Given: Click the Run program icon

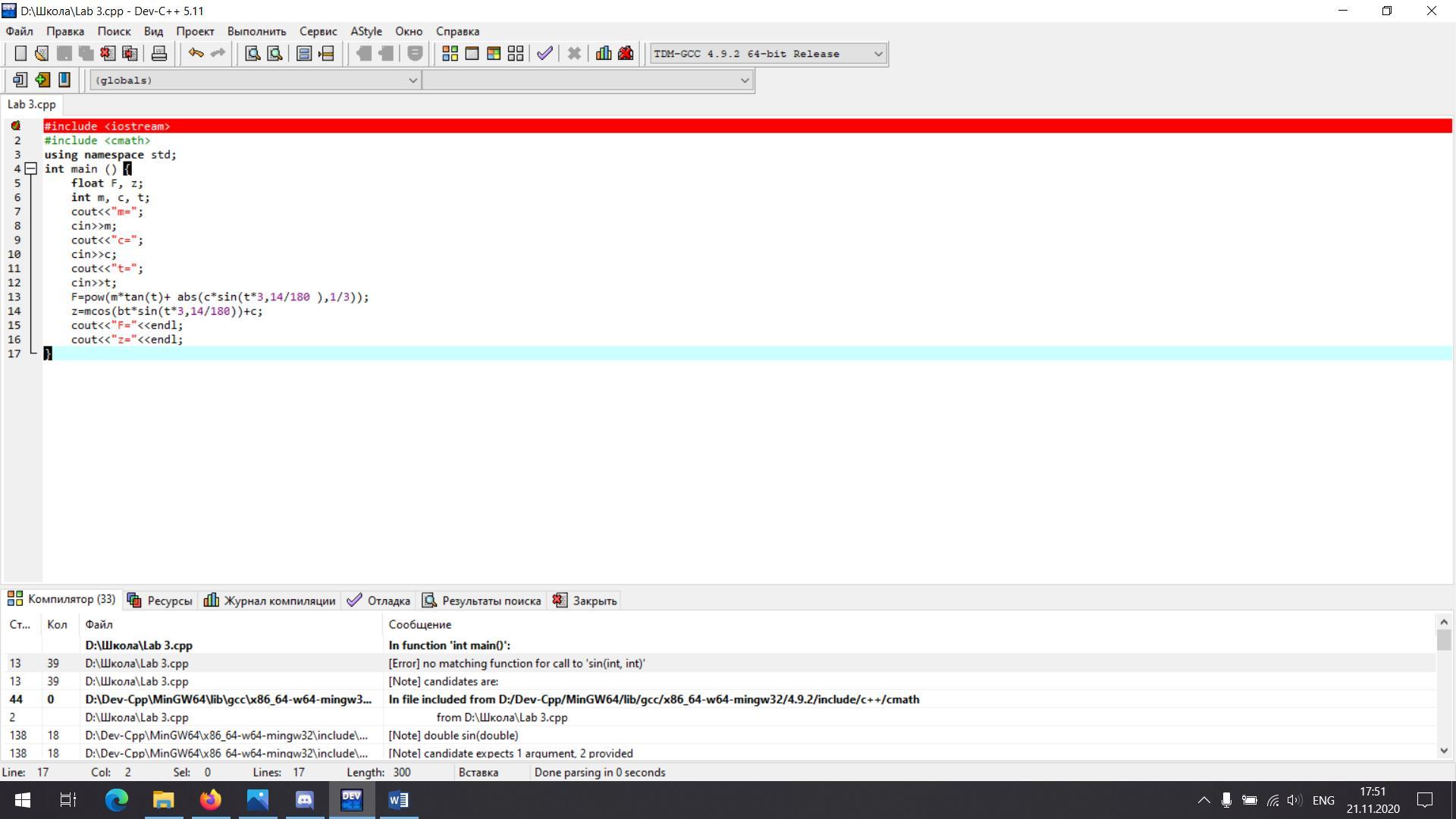Looking at the screenshot, I should click(x=472, y=54).
